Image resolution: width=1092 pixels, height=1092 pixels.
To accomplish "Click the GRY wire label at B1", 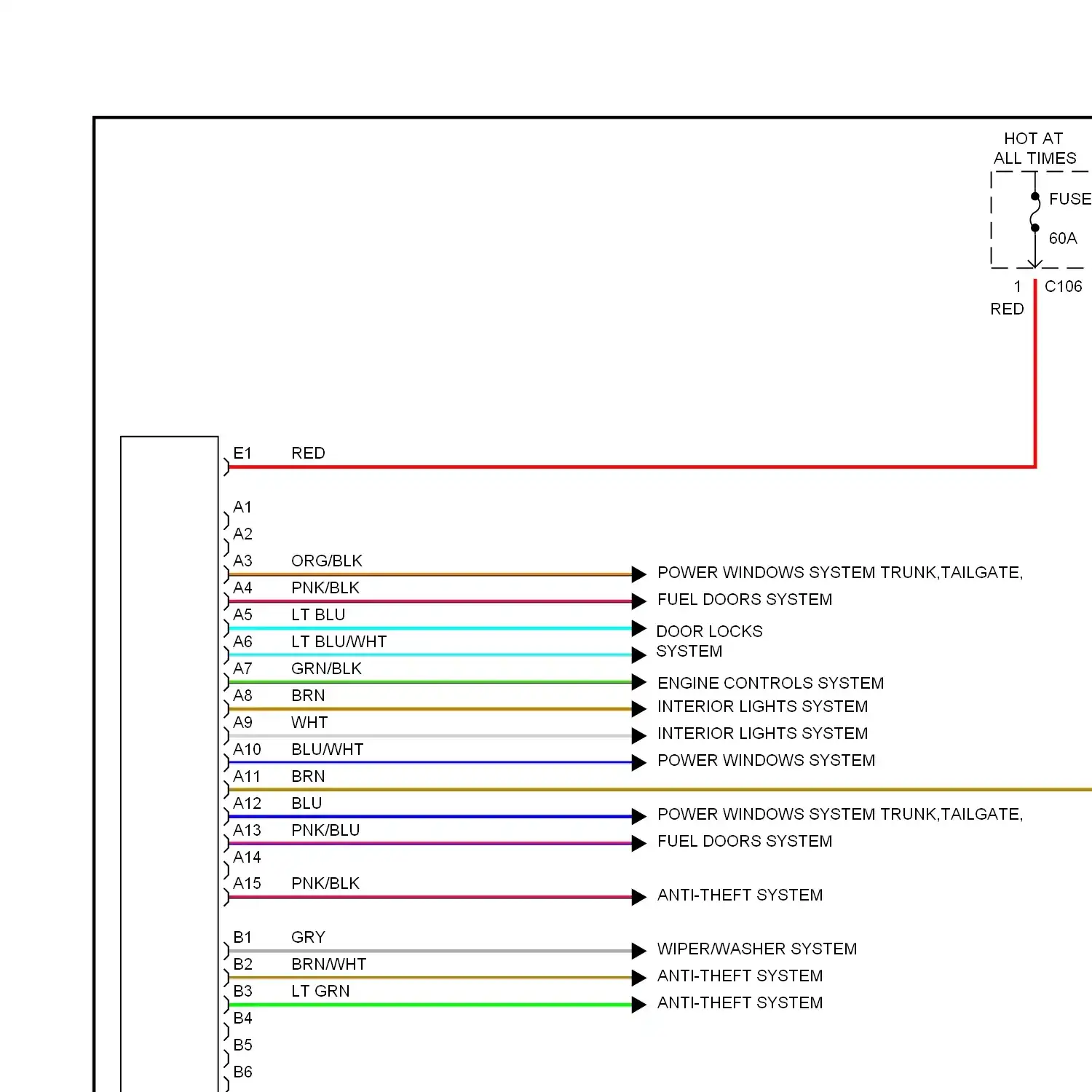I will (308, 937).
